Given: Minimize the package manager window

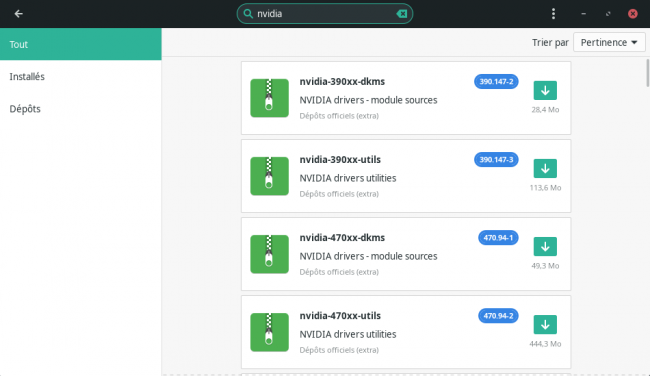Looking at the screenshot, I should [583, 14].
